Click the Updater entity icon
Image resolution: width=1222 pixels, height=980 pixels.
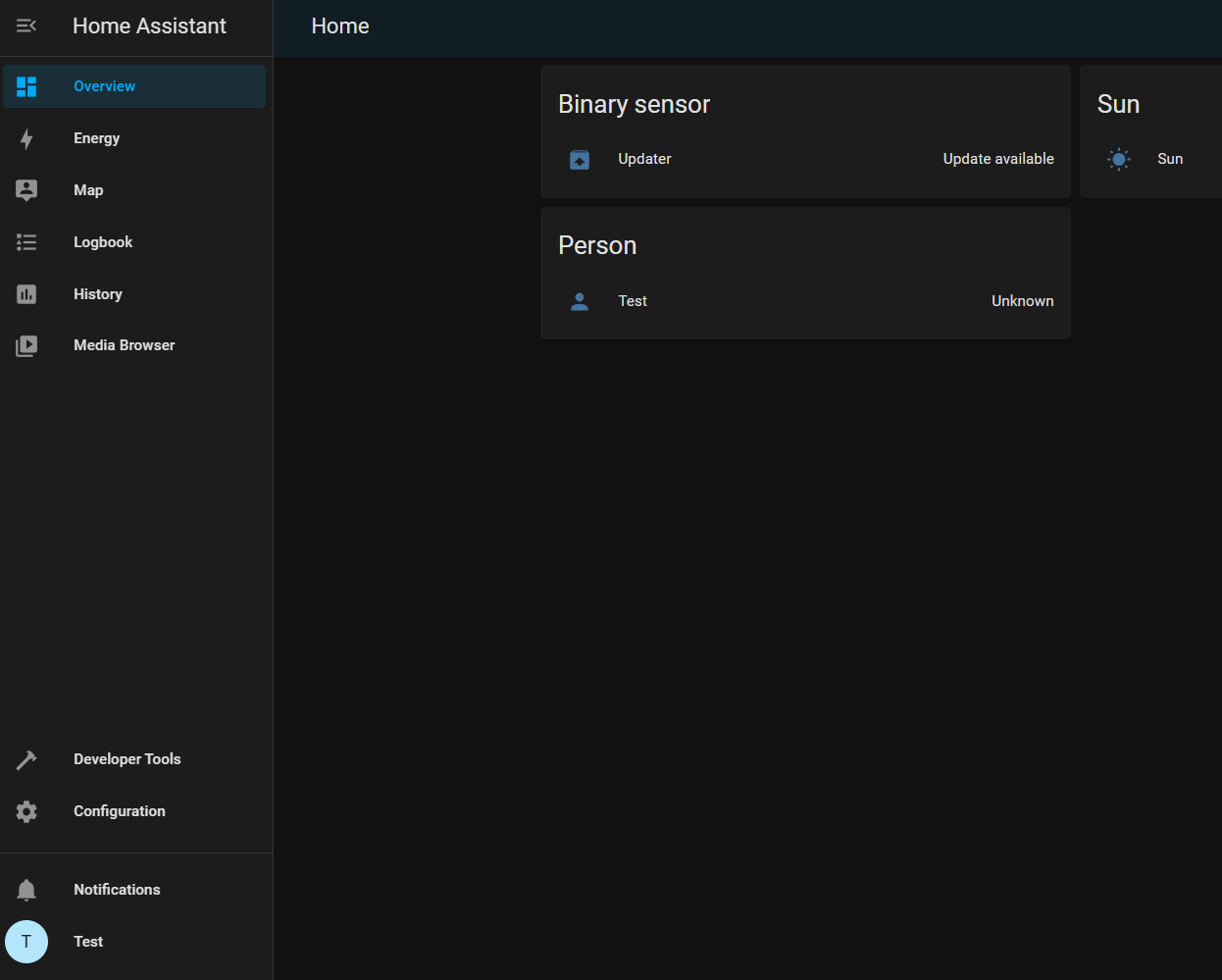coord(579,158)
